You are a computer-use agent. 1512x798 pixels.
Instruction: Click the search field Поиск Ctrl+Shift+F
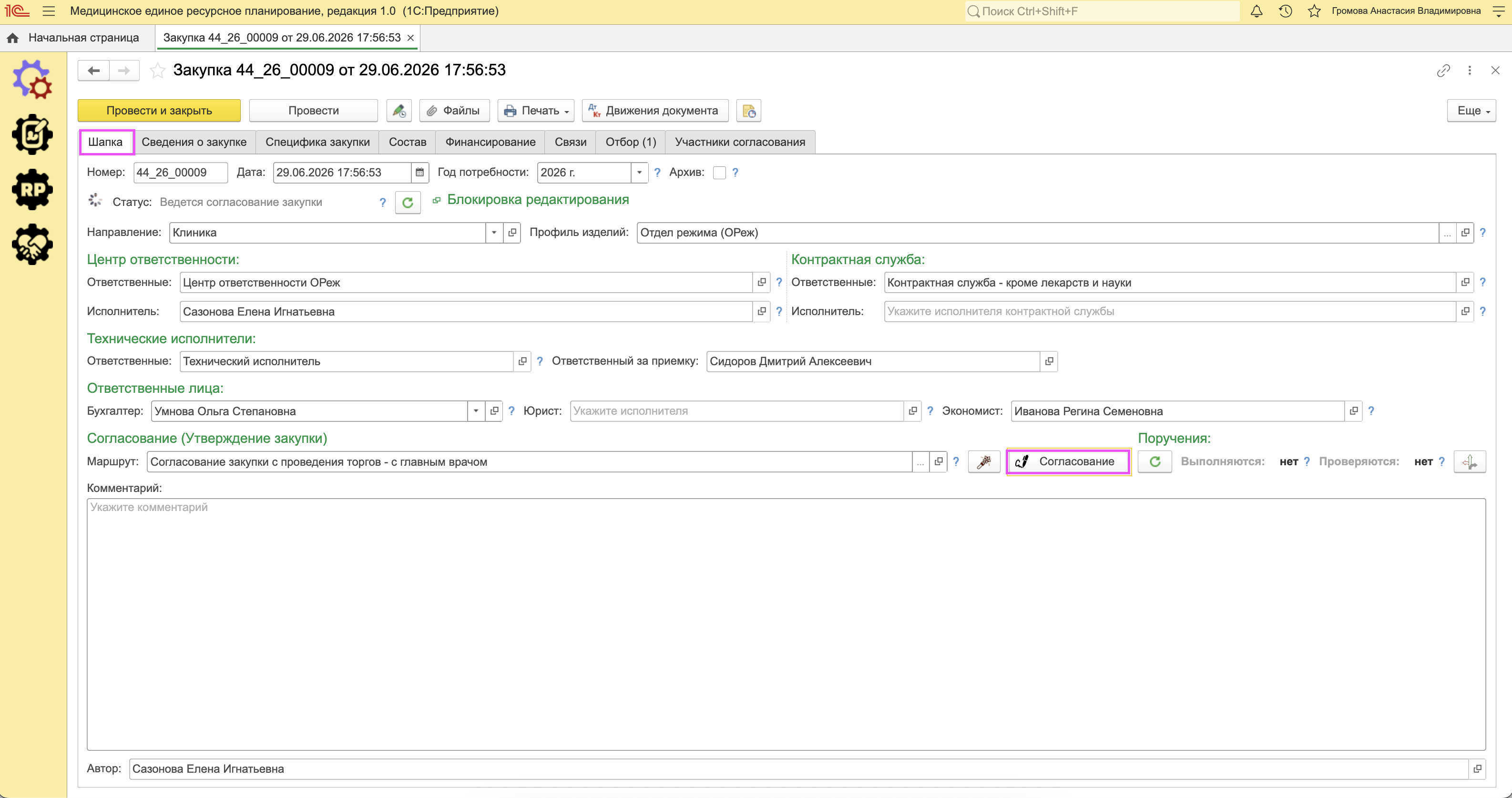(x=1102, y=11)
